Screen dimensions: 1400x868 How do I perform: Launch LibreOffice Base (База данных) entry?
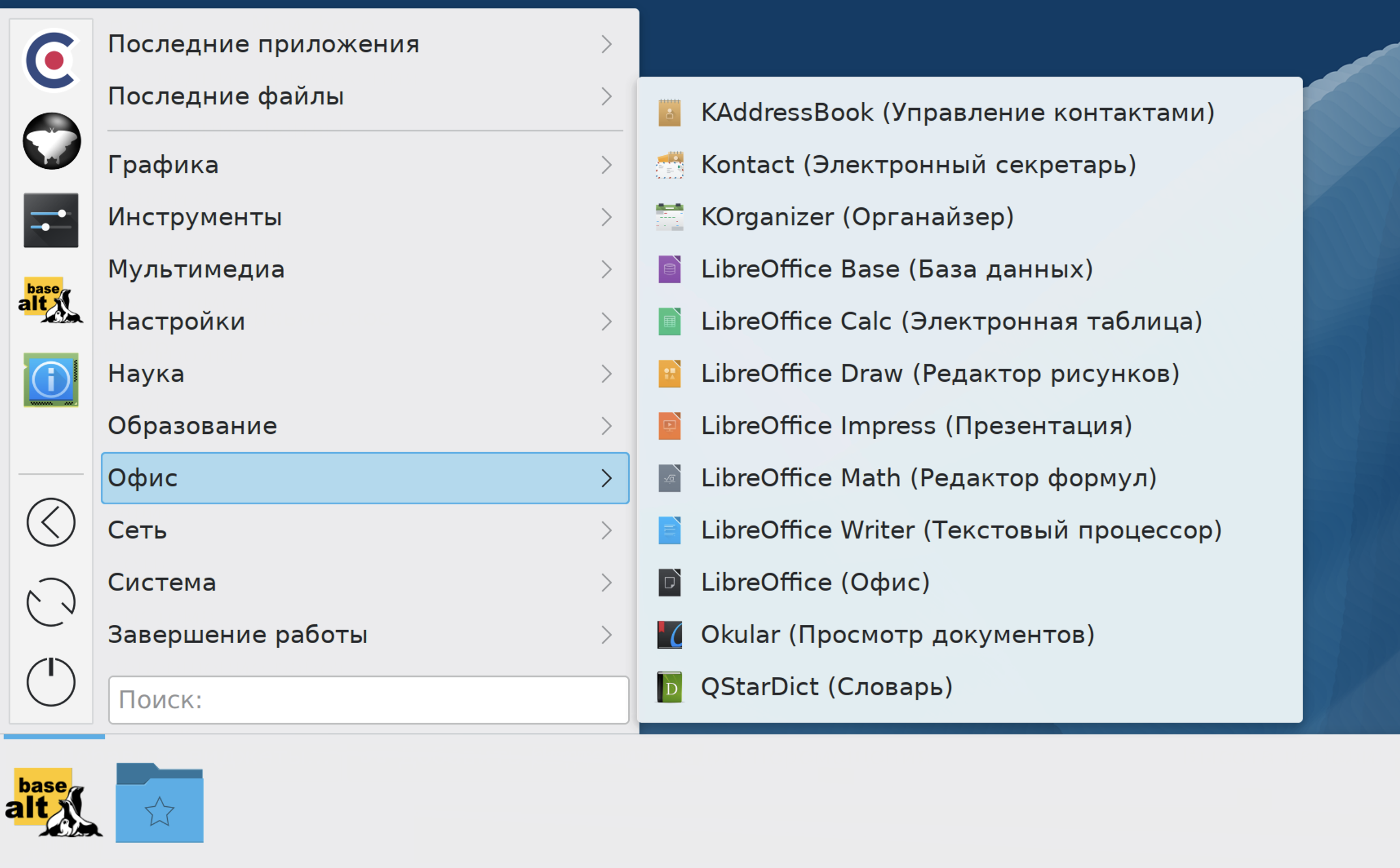click(970, 269)
